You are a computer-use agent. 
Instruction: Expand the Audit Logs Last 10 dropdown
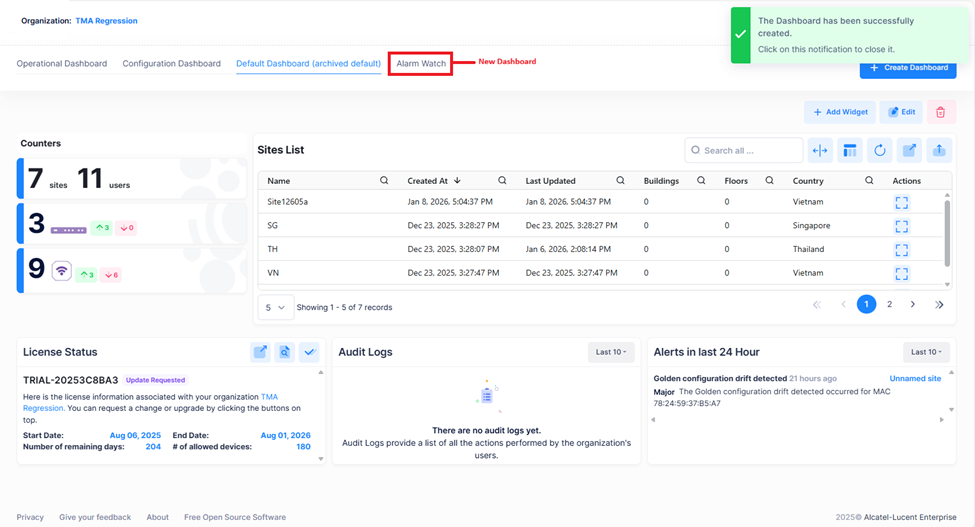611,352
